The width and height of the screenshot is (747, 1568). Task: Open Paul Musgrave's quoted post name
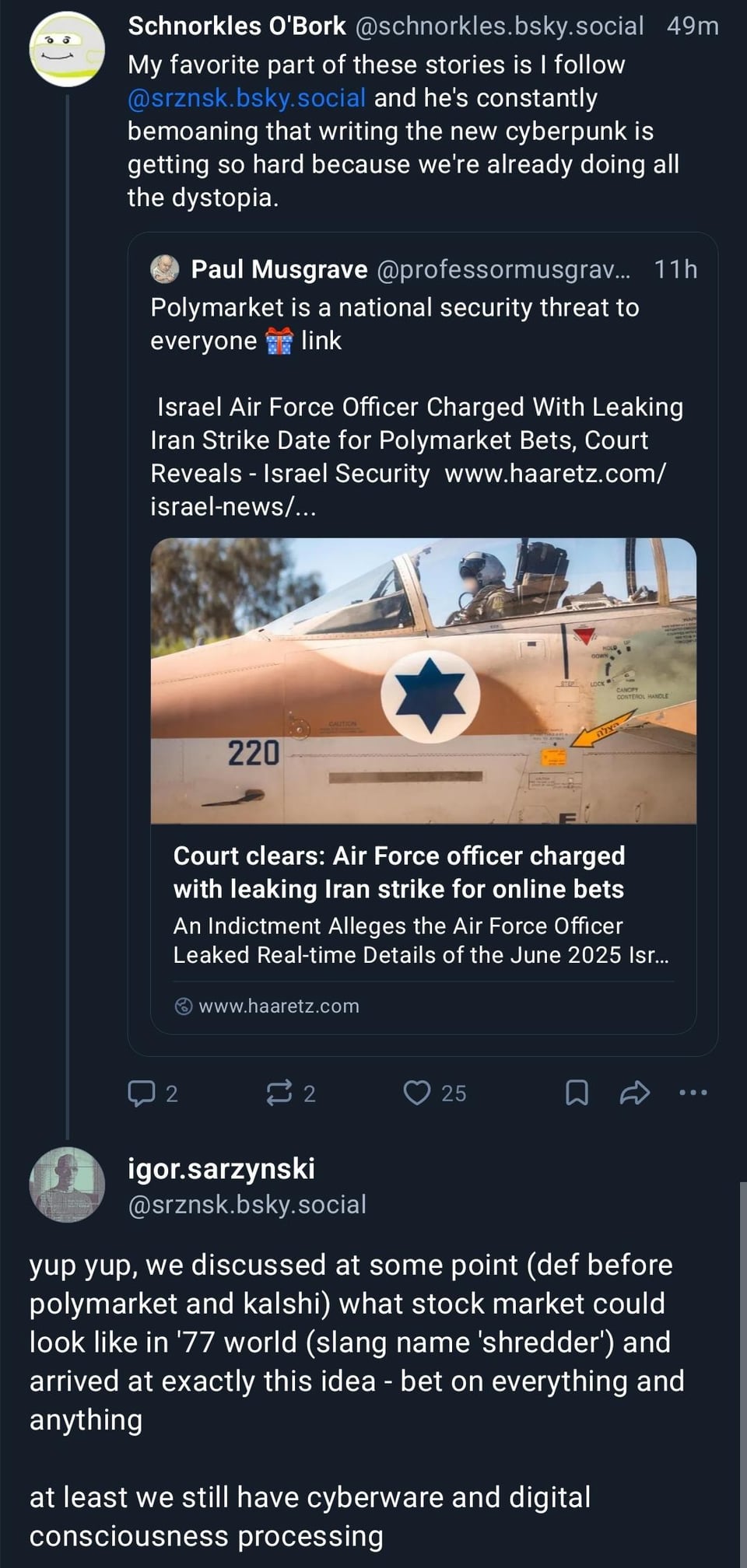point(279,269)
